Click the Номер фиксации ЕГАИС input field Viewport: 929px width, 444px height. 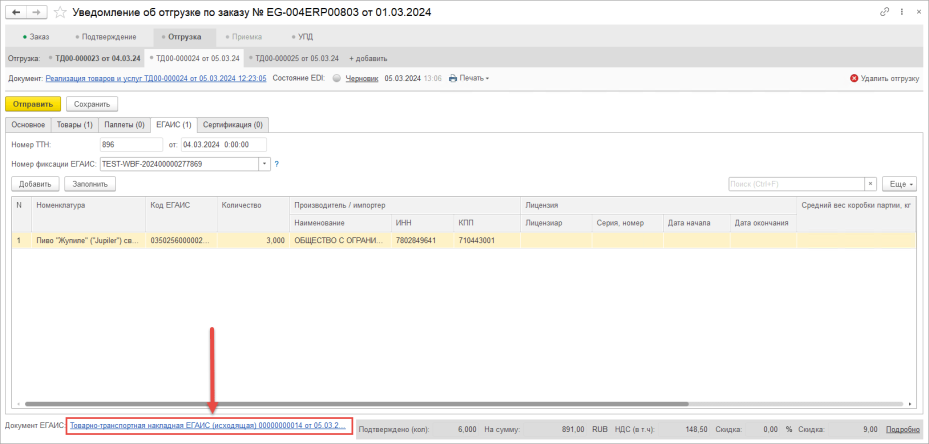179,164
